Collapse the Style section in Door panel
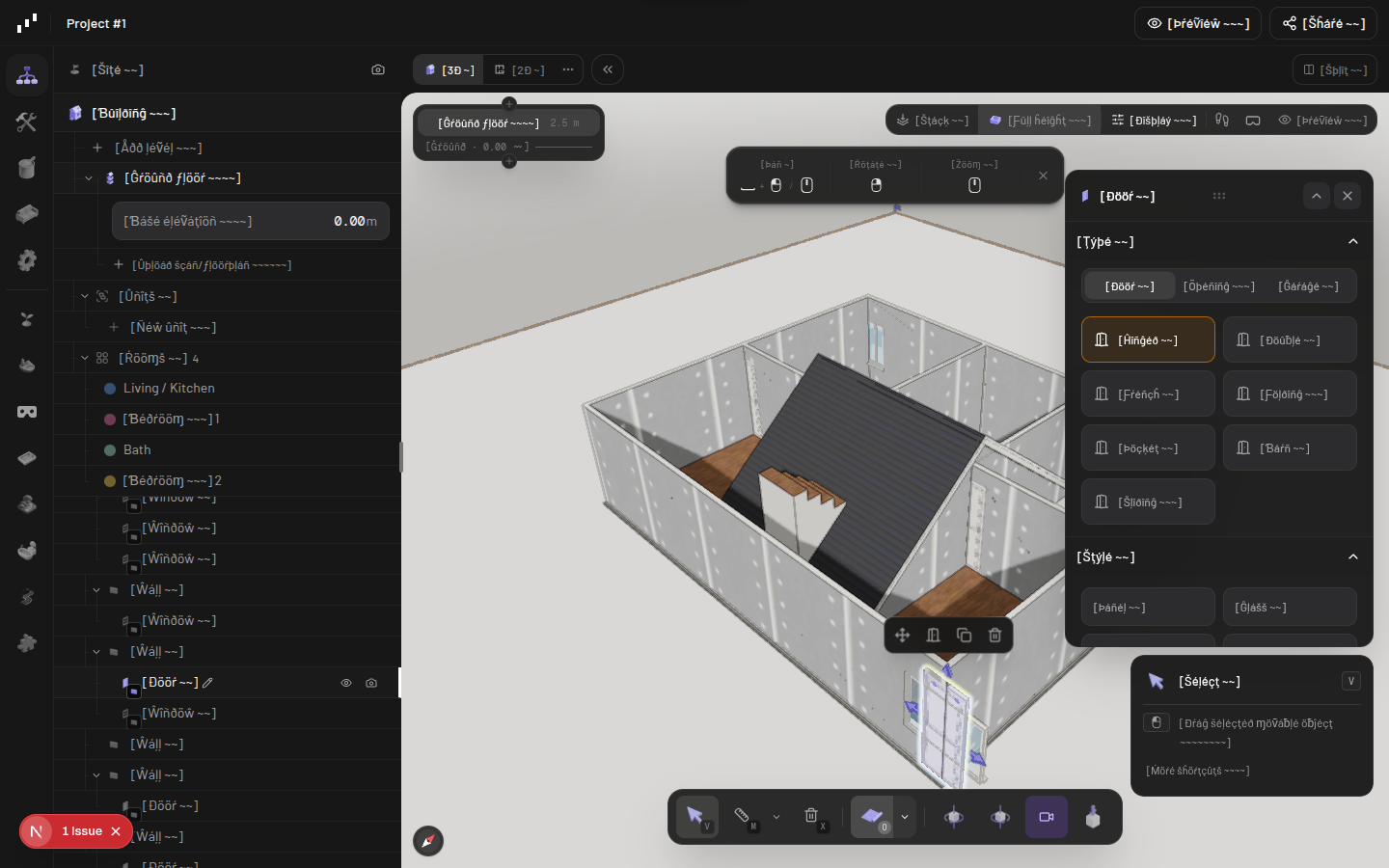Viewport: 1389px width, 868px height. 1353,556
